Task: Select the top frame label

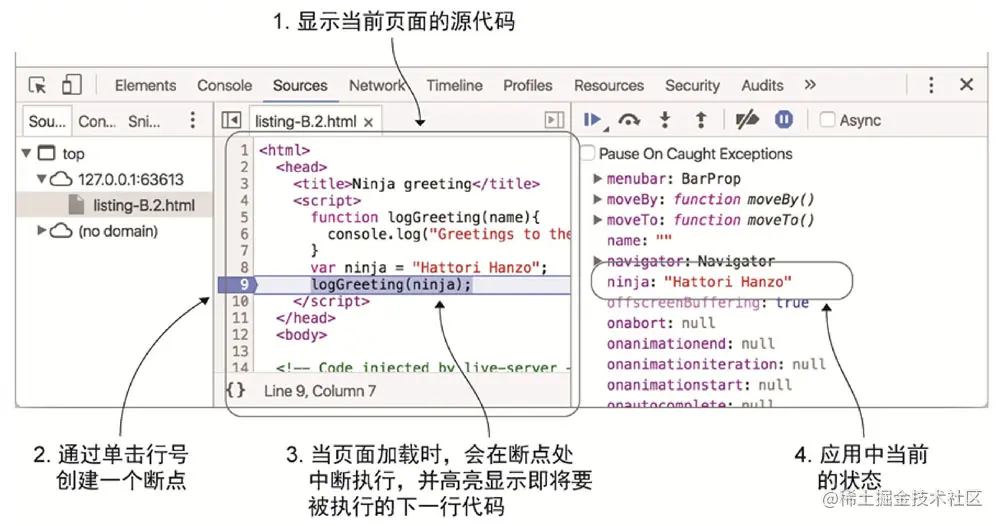Action: 73,154
